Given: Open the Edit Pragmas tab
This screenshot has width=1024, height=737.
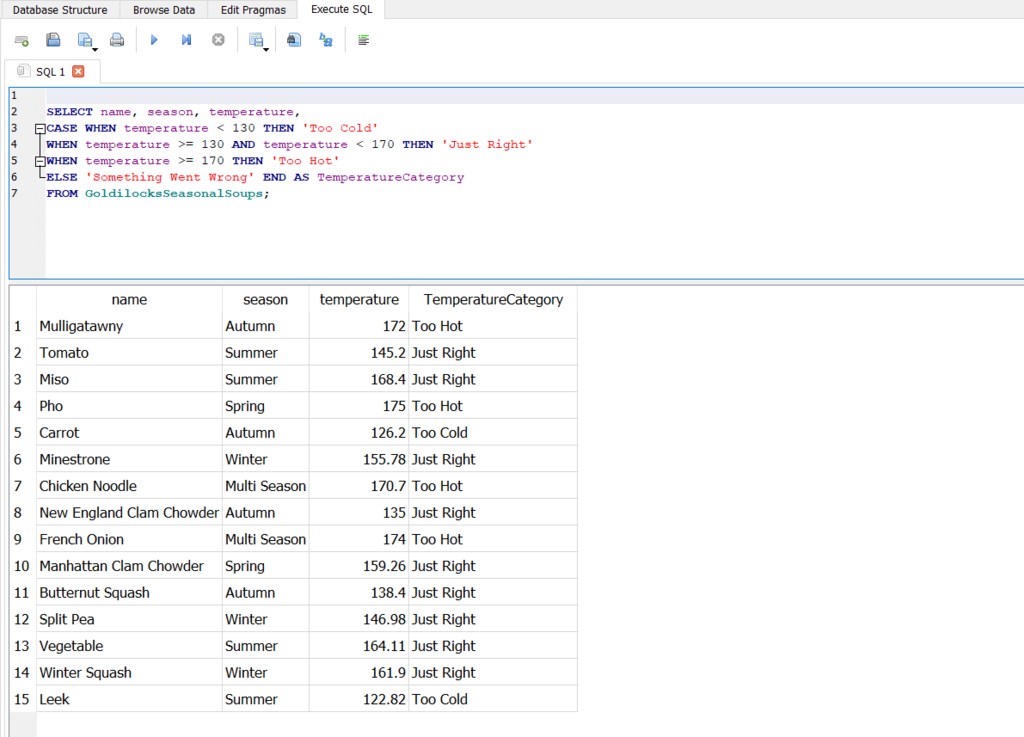Looking at the screenshot, I should [x=252, y=9].
